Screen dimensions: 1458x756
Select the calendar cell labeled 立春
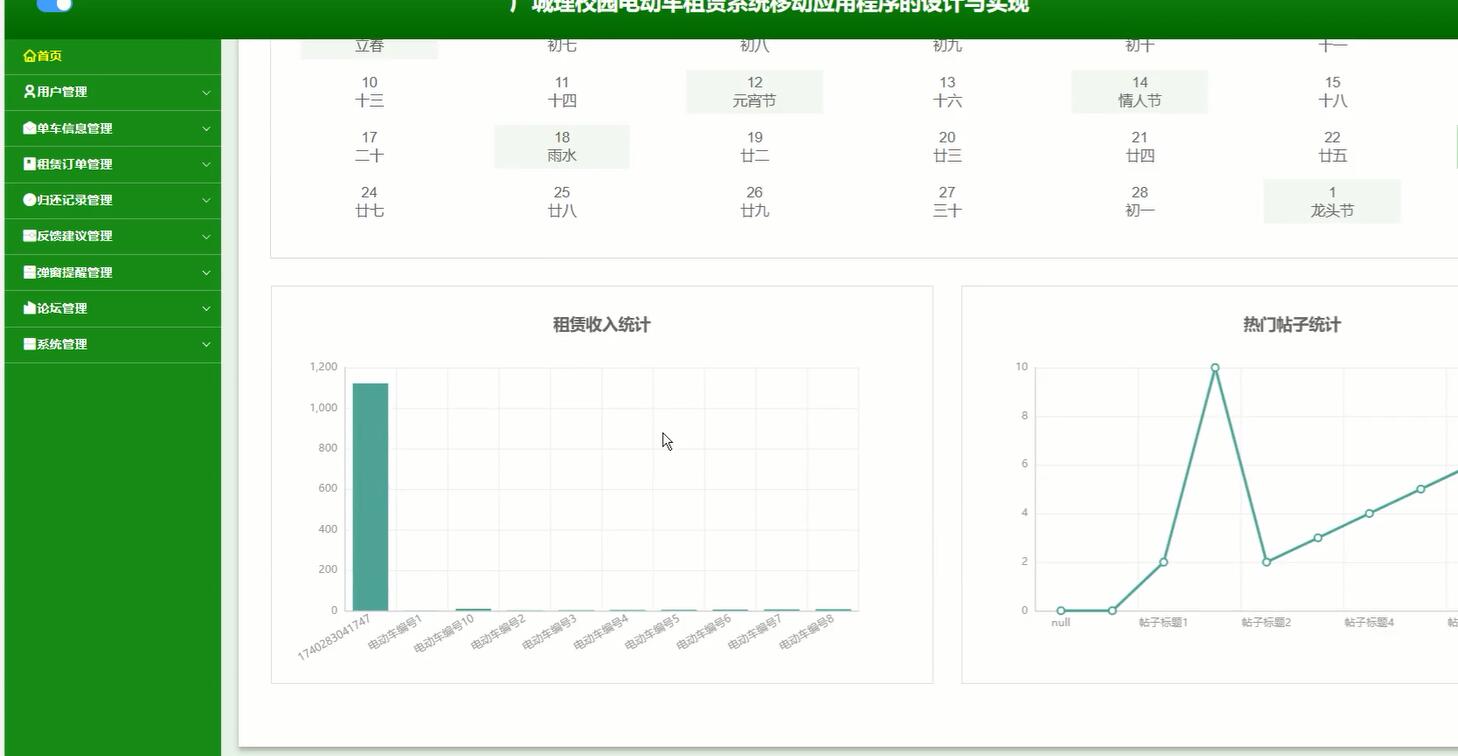(x=369, y=48)
